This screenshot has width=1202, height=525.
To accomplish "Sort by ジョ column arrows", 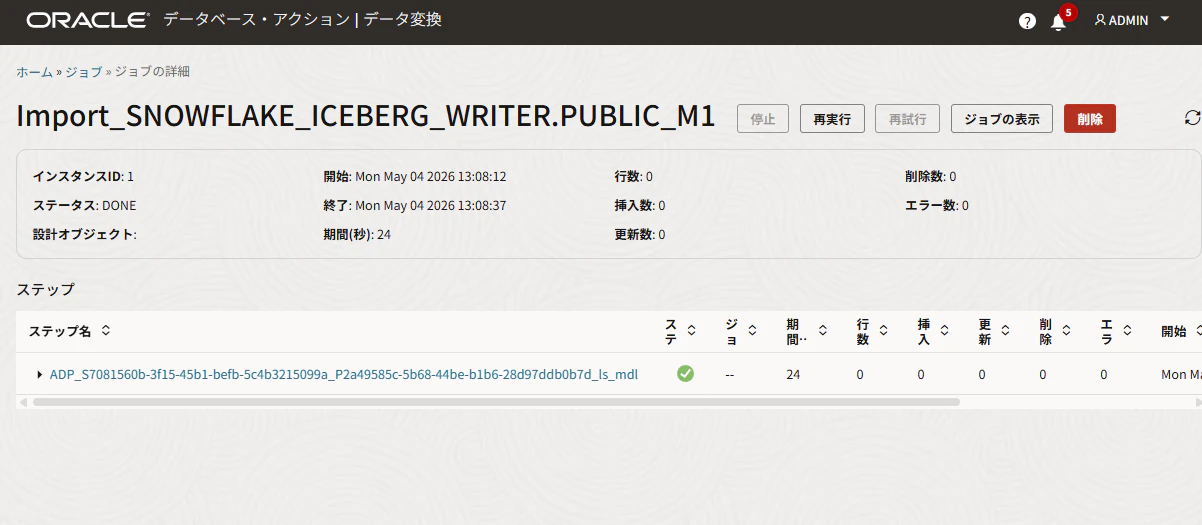I will tap(752, 331).
